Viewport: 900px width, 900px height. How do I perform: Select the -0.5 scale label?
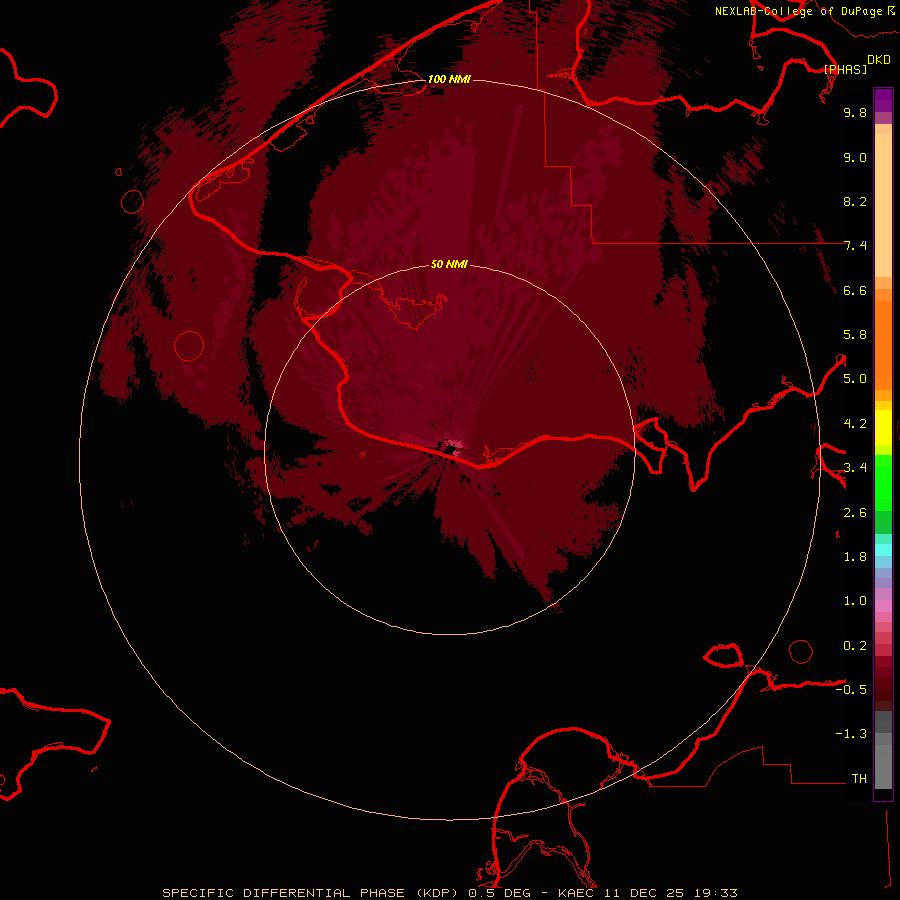(x=851, y=690)
